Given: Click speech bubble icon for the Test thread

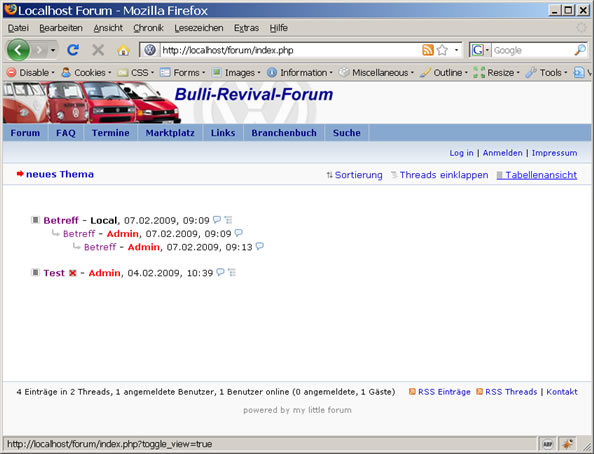Looking at the screenshot, I should click(220, 272).
